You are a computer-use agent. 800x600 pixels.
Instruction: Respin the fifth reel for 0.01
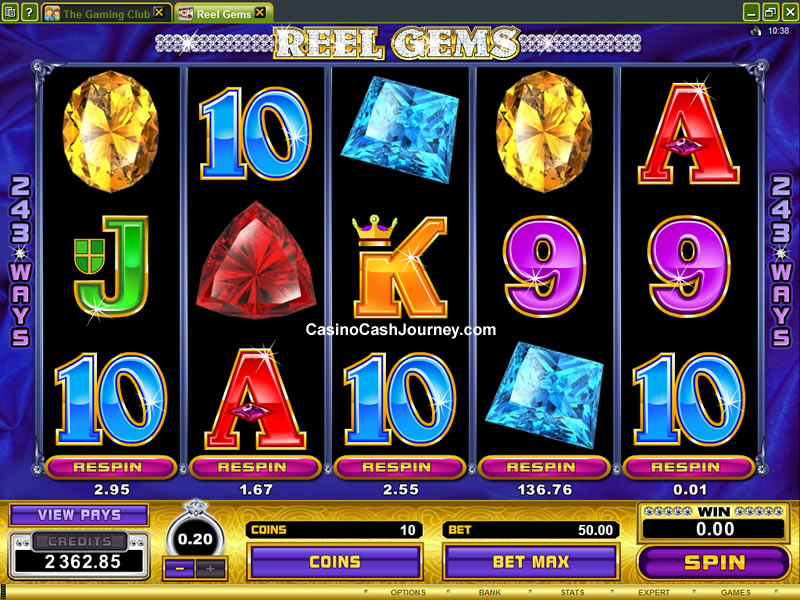(687, 467)
